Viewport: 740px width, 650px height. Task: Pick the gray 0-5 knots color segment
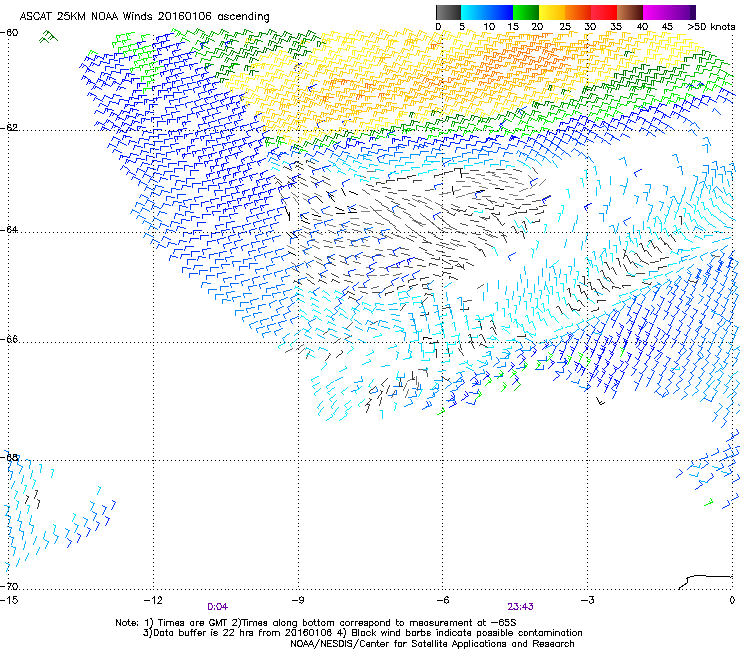click(448, 12)
